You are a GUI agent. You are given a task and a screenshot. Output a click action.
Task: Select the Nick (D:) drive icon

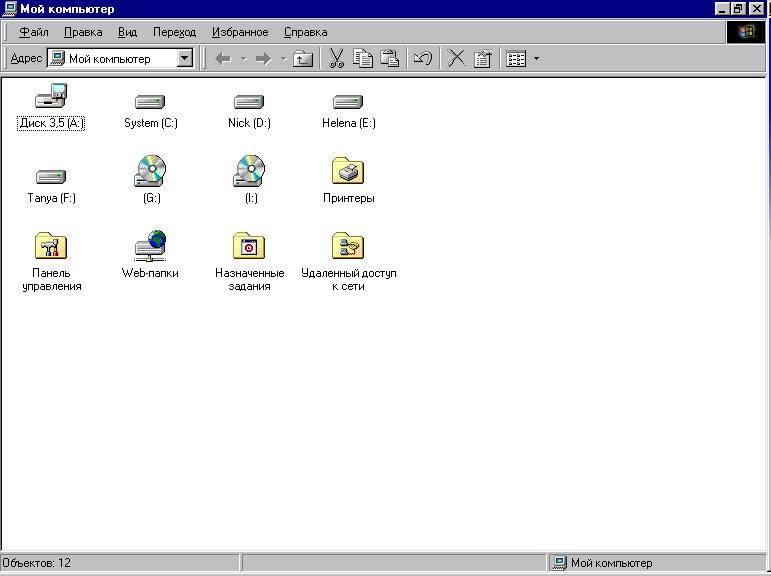coord(249,102)
